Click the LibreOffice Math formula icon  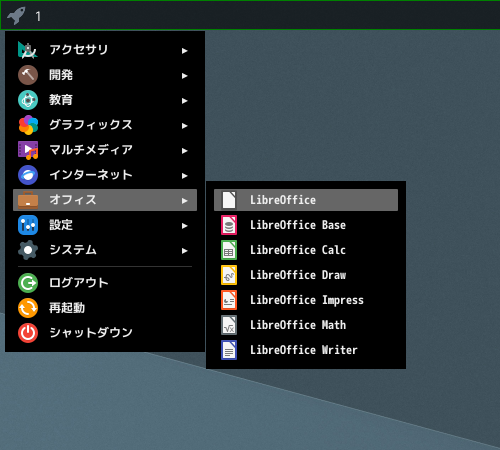coord(229,325)
